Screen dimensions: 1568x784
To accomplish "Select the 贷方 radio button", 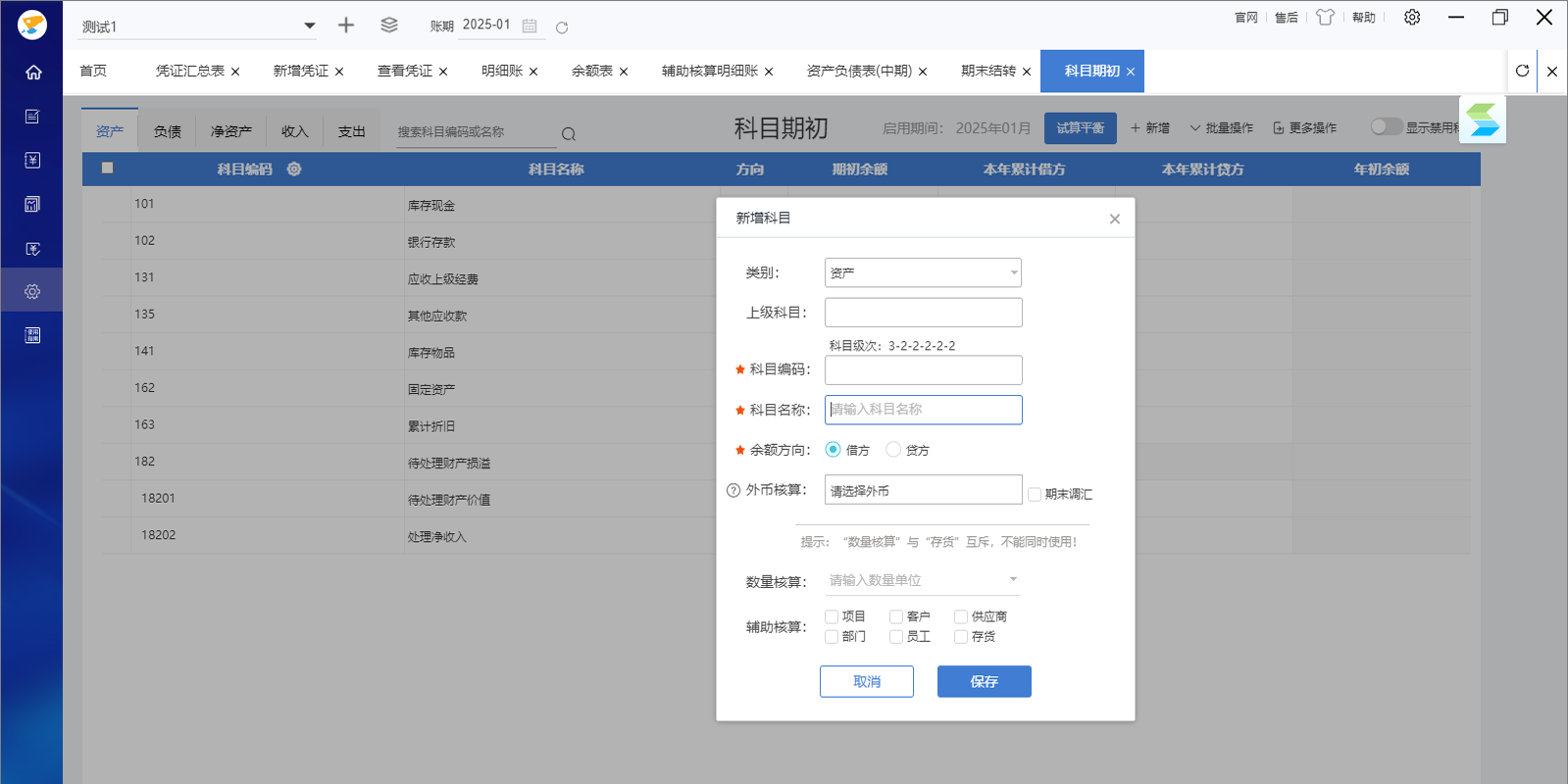I will (x=893, y=449).
